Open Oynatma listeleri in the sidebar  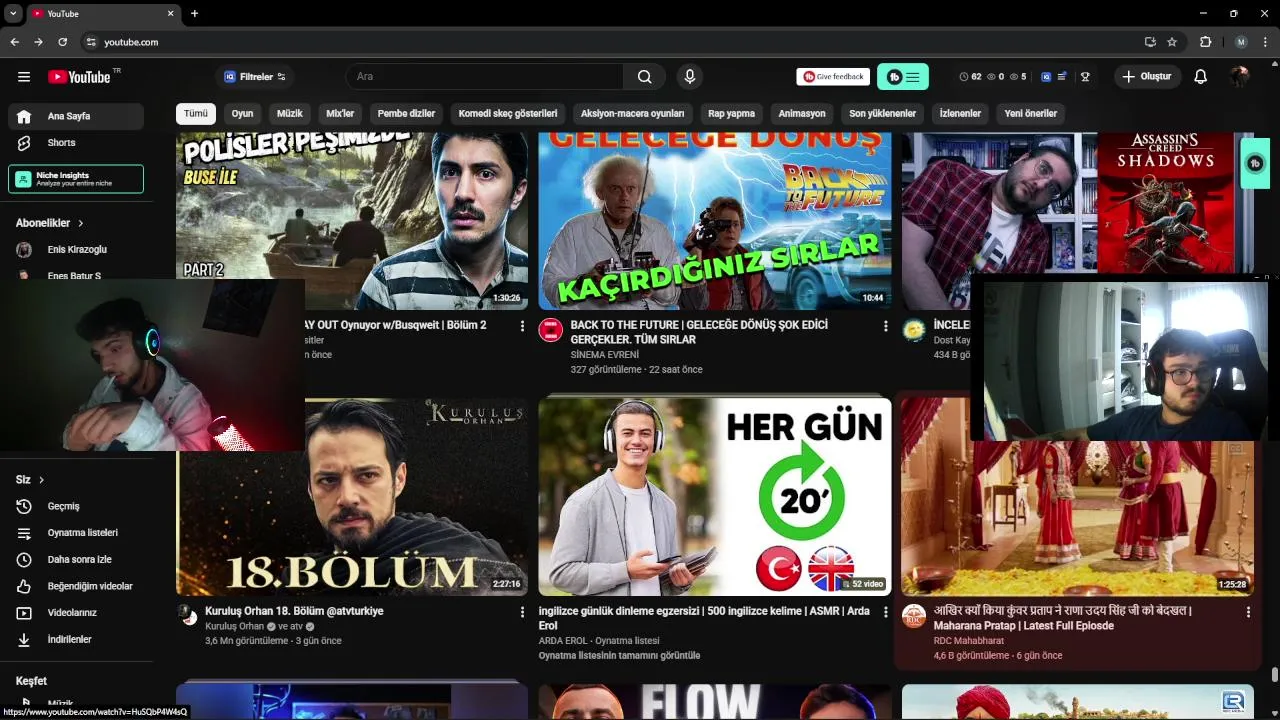tap(80, 533)
